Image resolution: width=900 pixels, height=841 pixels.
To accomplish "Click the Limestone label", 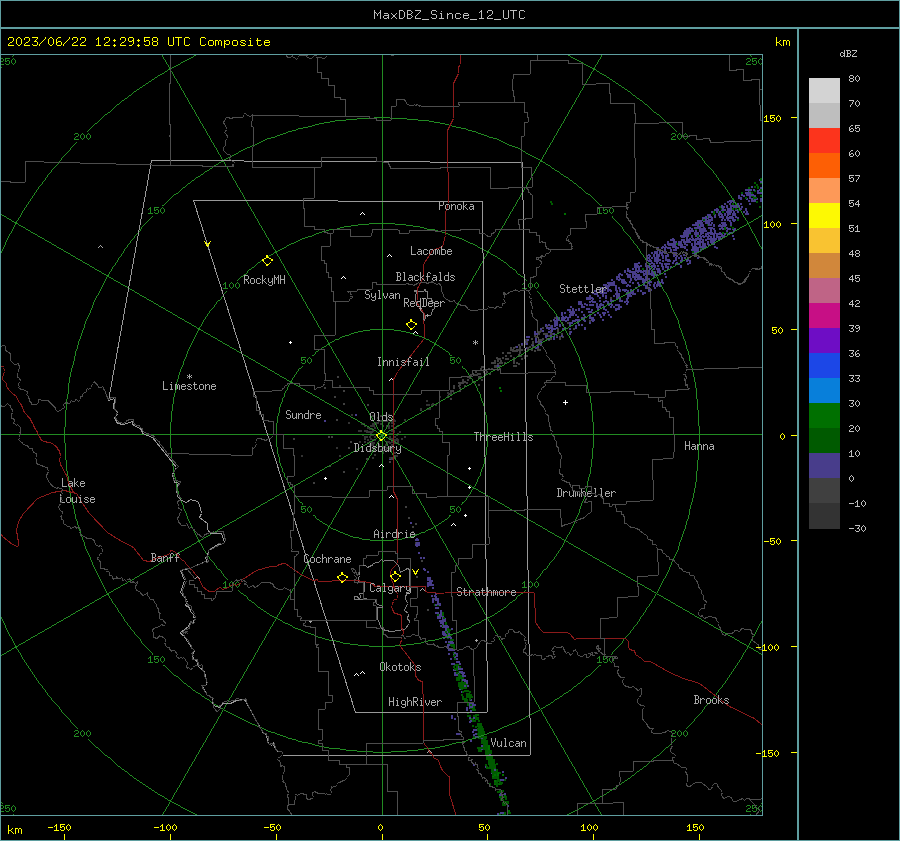I will [x=189, y=386].
